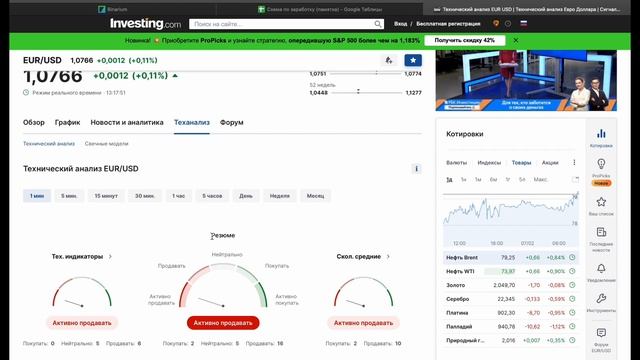Select the 30 мин timeframe

pyautogui.click(x=144, y=196)
